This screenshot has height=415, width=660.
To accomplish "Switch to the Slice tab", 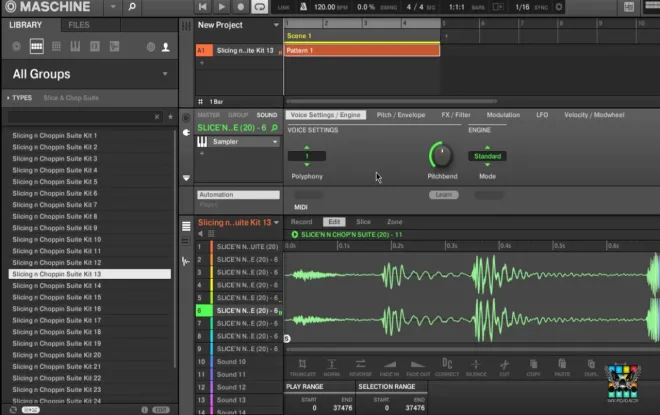I will (x=363, y=222).
